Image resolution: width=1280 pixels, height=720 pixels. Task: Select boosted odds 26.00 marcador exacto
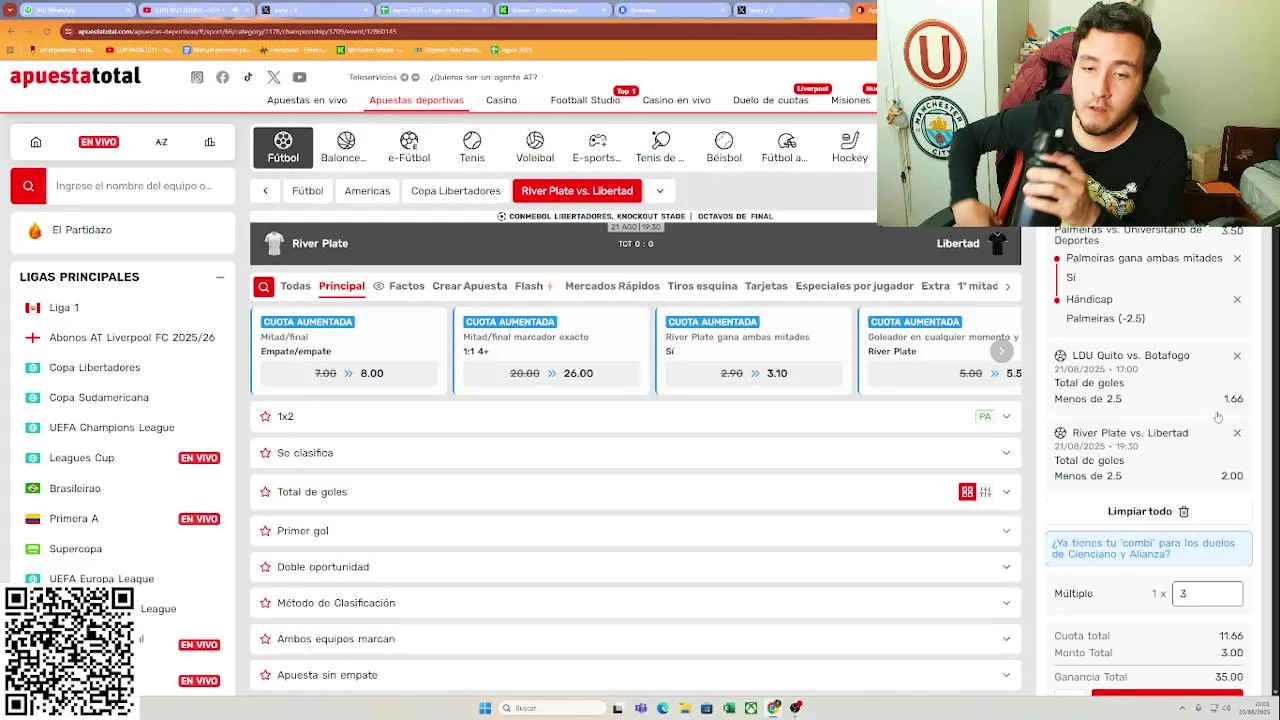point(552,373)
